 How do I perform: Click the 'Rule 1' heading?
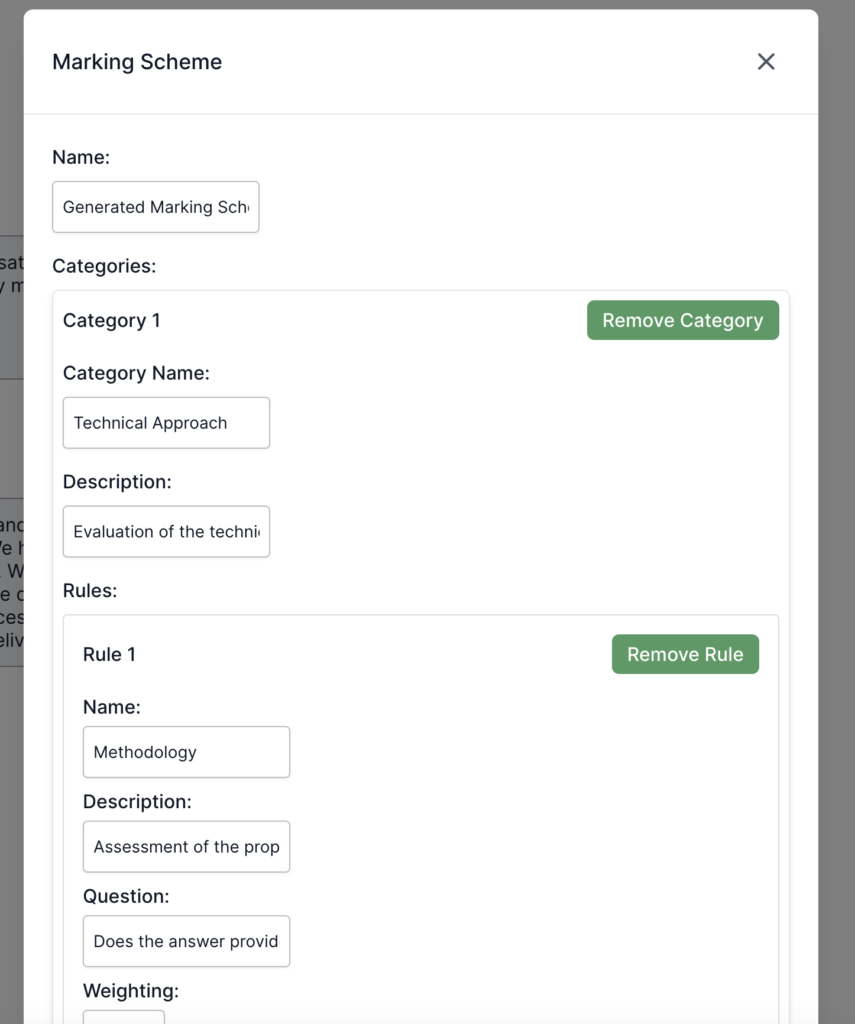109,655
